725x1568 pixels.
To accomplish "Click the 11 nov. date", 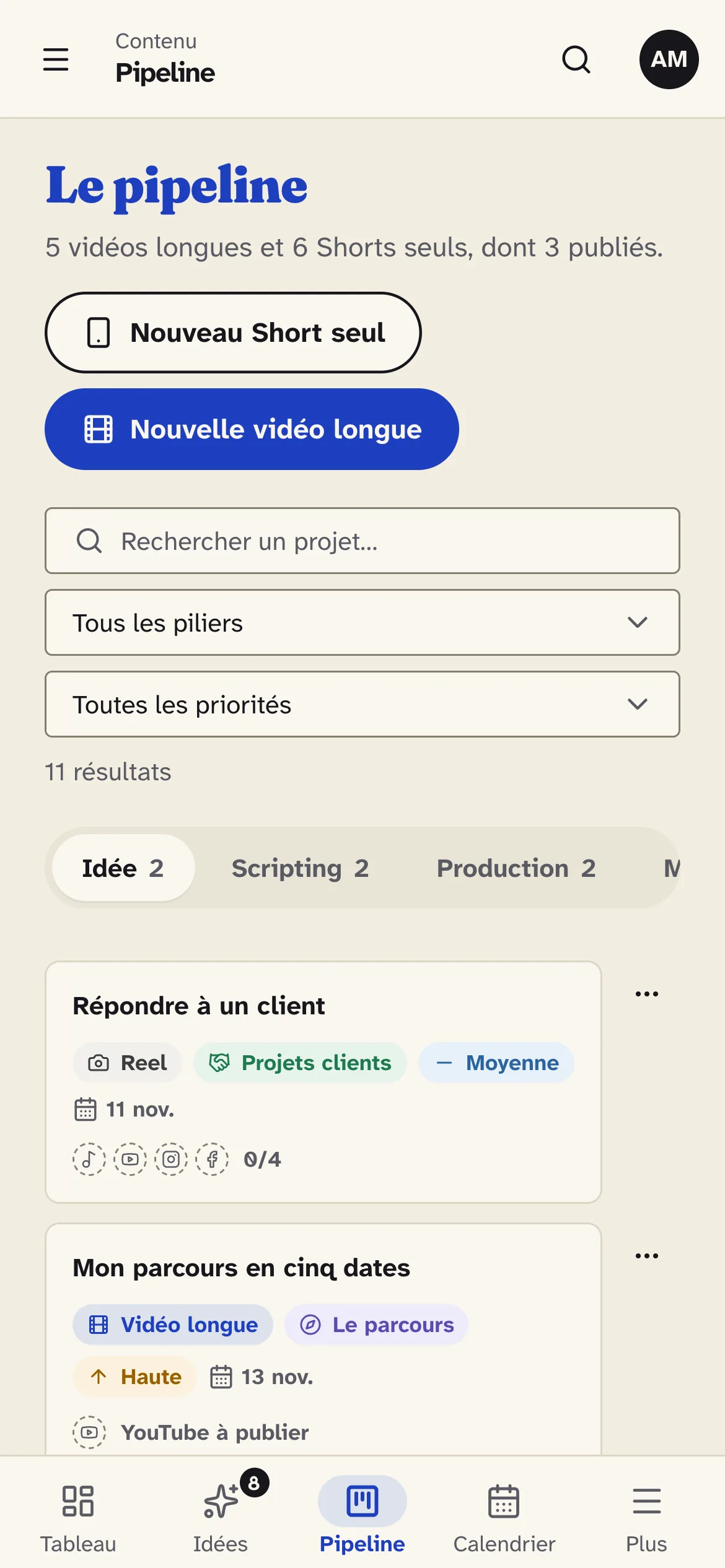I will [124, 1109].
